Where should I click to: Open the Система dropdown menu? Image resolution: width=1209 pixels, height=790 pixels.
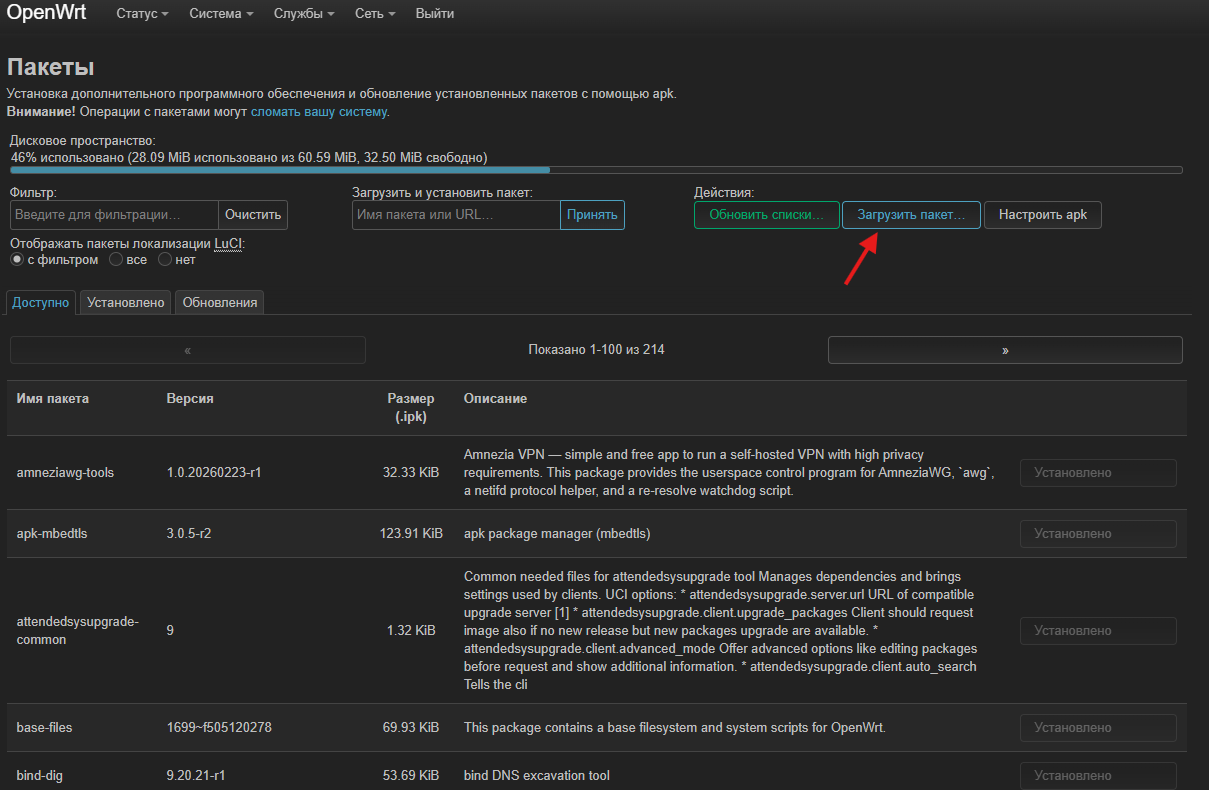click(221, 14)
